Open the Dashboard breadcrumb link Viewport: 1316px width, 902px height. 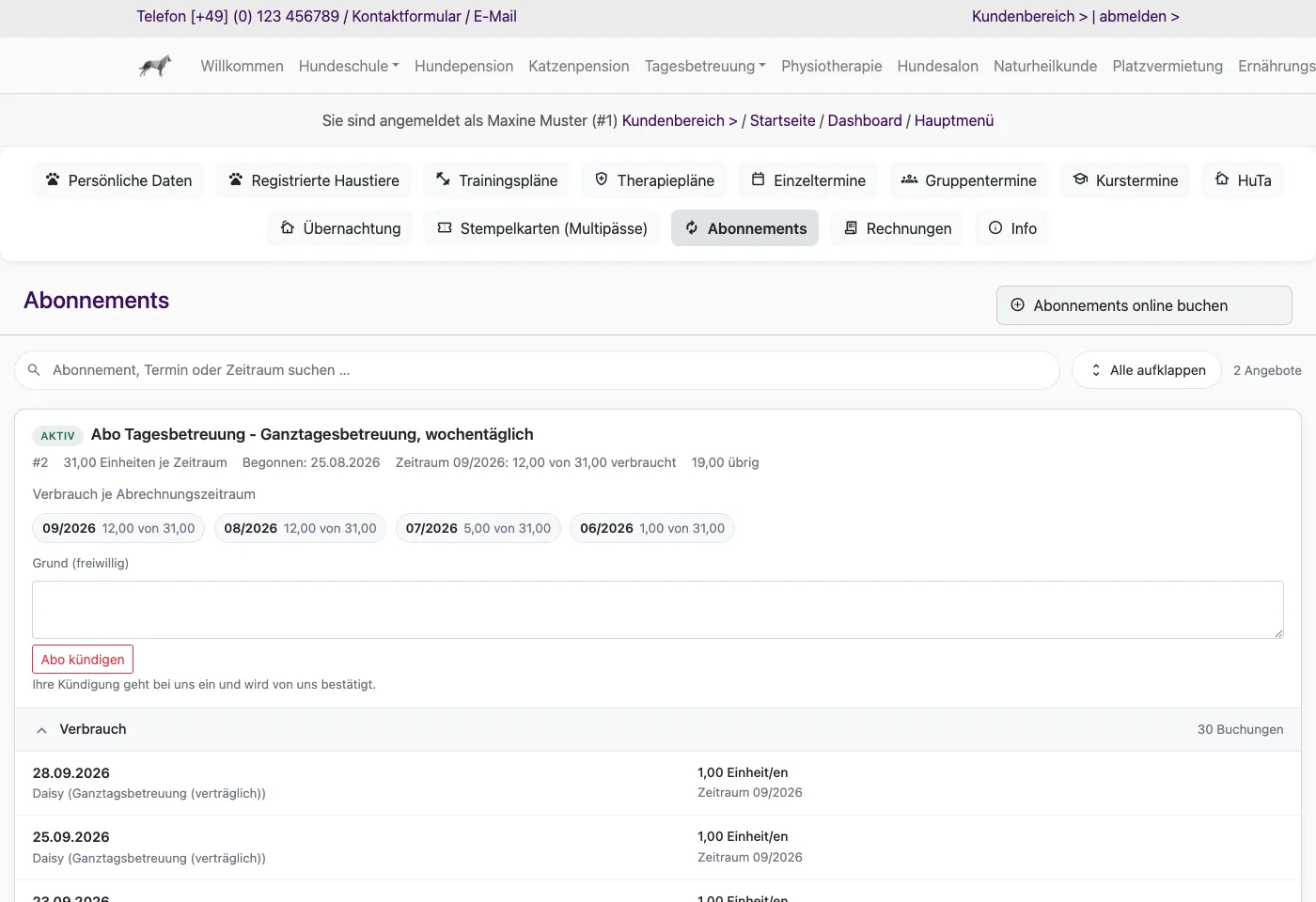865,120
